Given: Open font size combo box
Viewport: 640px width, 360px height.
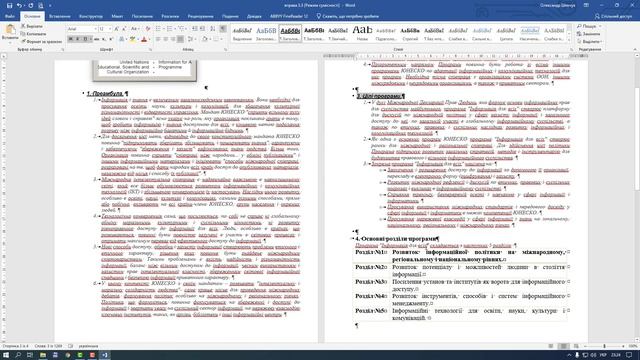Looking at the screenshot, I should coord(105,29).
